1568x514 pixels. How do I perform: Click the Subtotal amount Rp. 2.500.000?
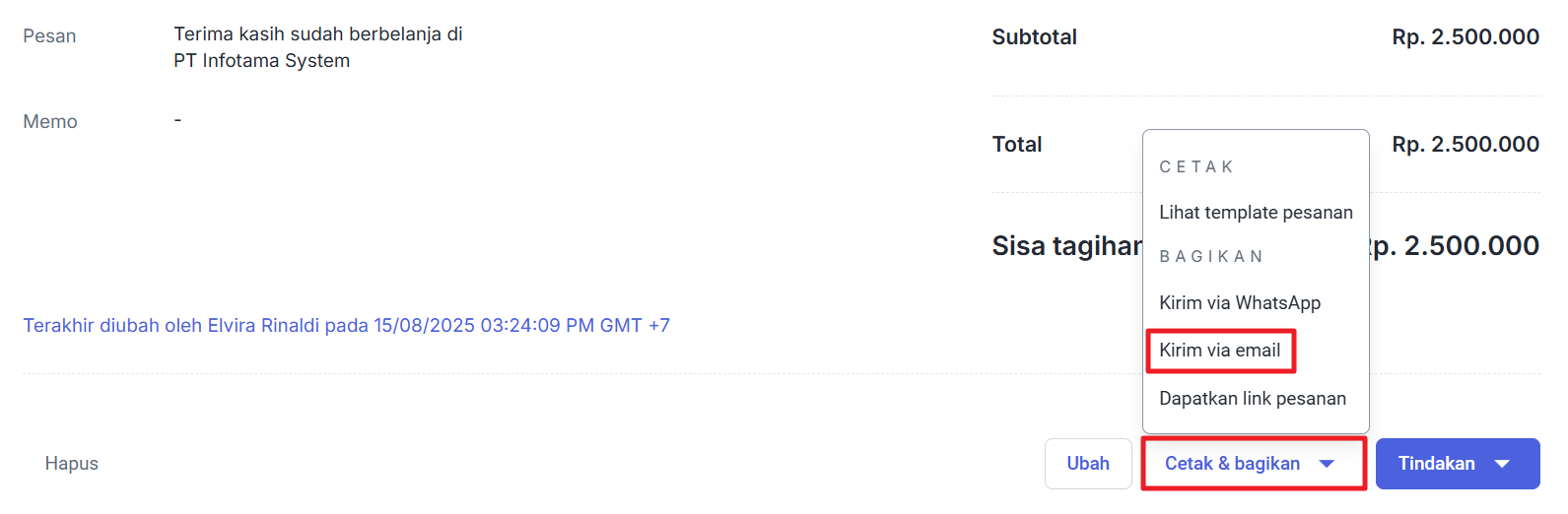[x=1465, y=37]
